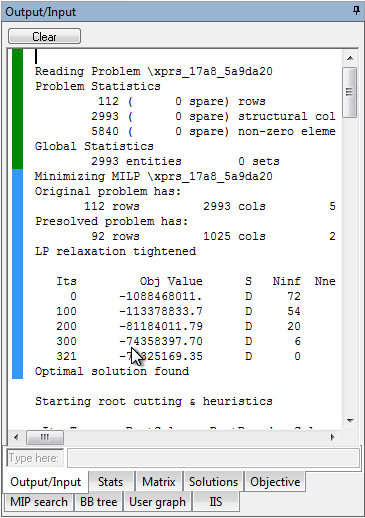Image resolution: width=365 pixels, height=518 pixels.
Task: Switch to the Matrix tab
Action: click(158, 482)
